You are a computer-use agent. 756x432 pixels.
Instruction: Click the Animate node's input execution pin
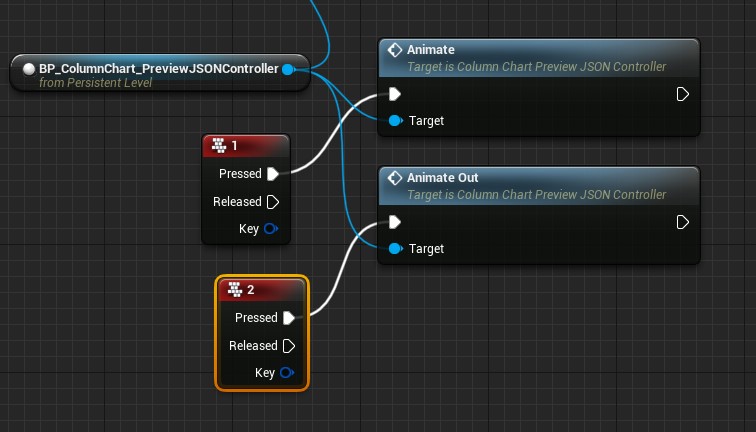click(x=395, y=94)
